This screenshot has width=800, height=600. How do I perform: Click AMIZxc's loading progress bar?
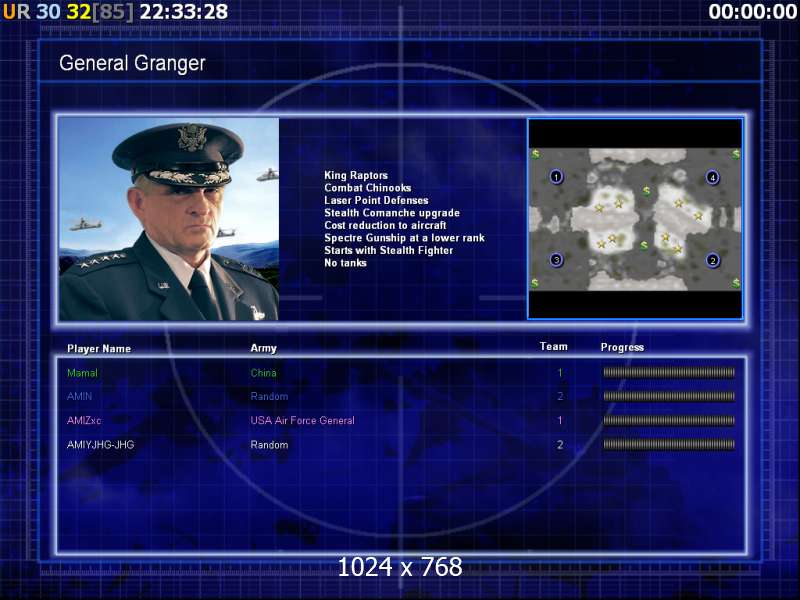(669, 420)
